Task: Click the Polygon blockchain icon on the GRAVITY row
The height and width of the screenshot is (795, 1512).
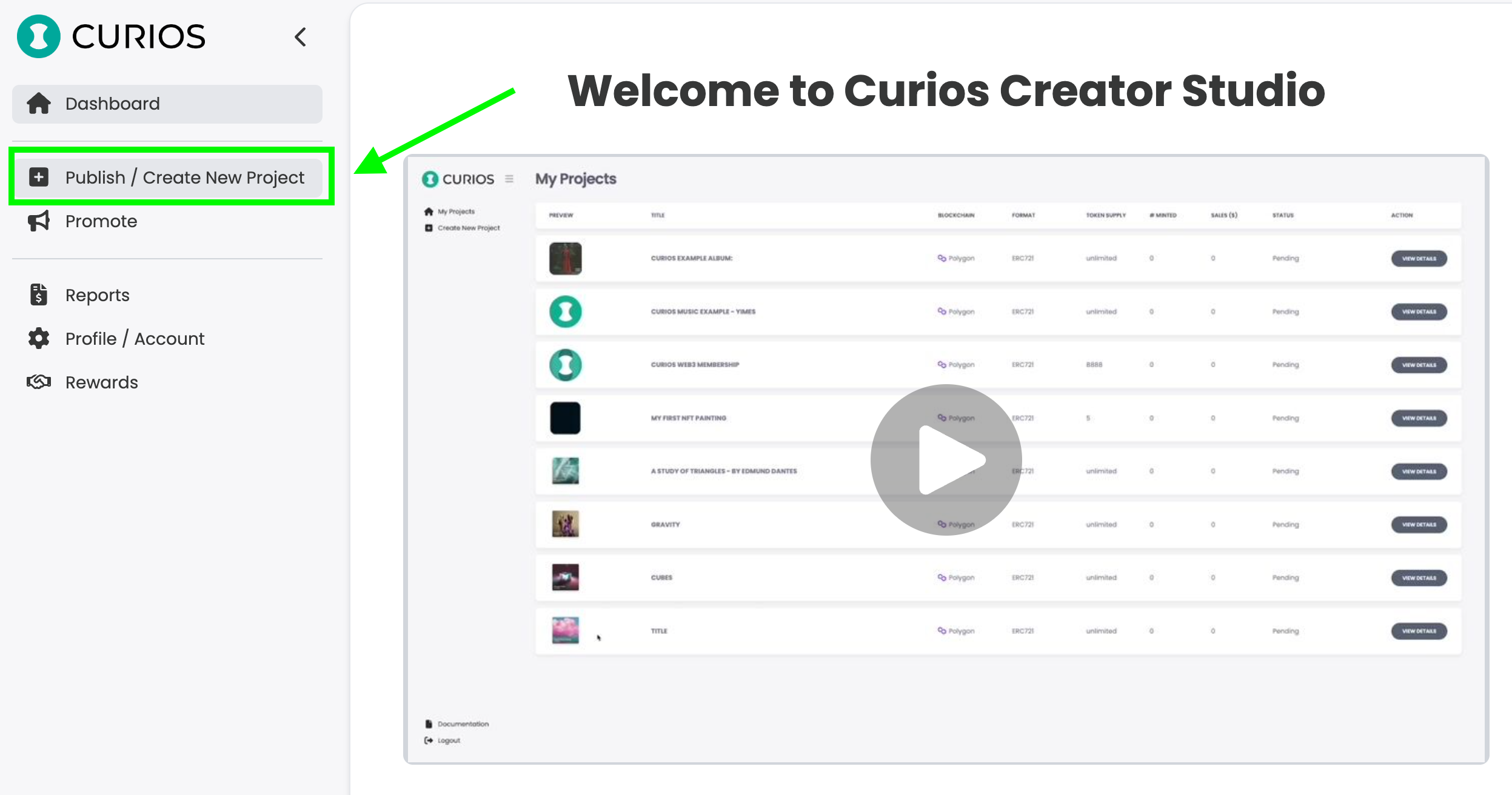Action: 940,524
